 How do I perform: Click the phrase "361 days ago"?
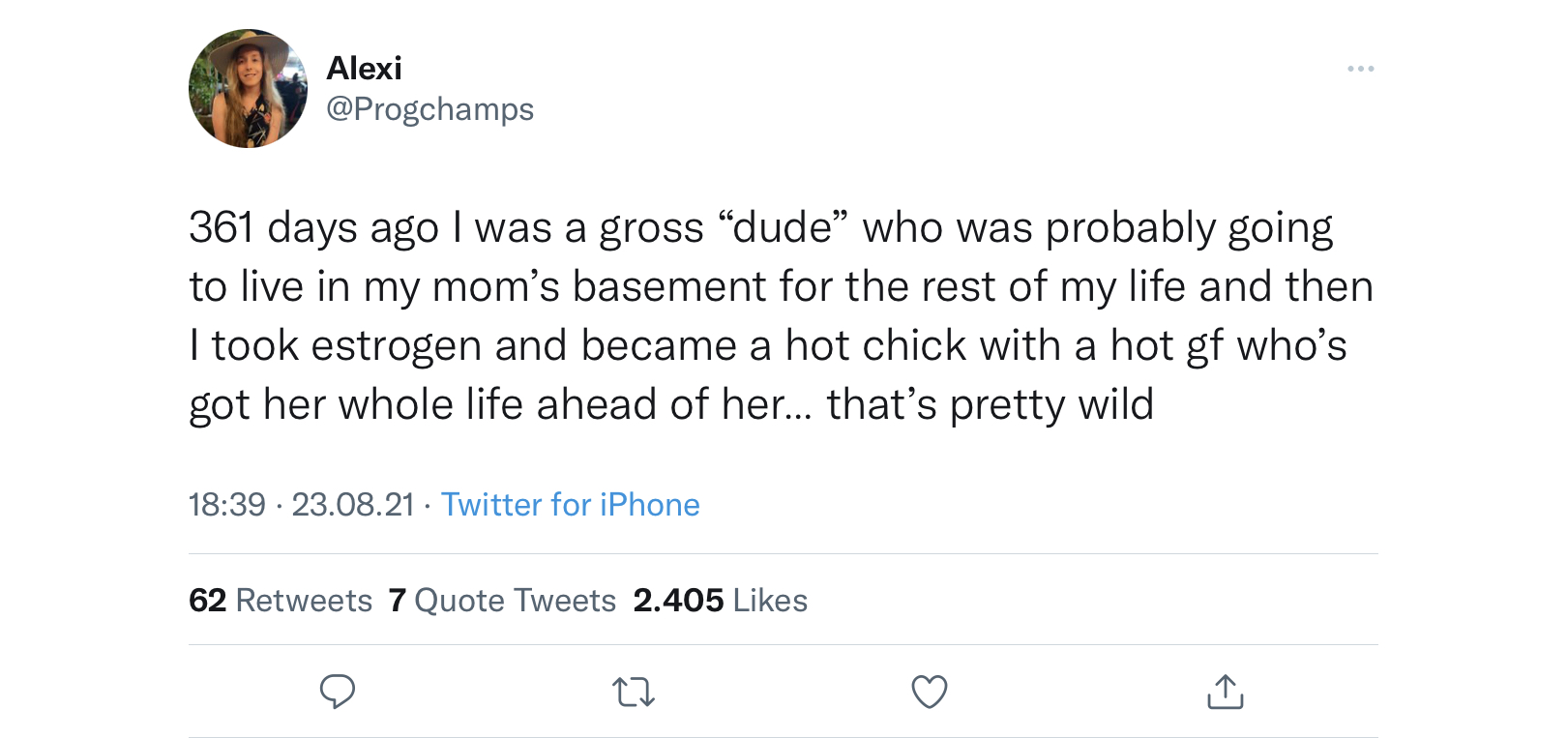tap(314, 229)
